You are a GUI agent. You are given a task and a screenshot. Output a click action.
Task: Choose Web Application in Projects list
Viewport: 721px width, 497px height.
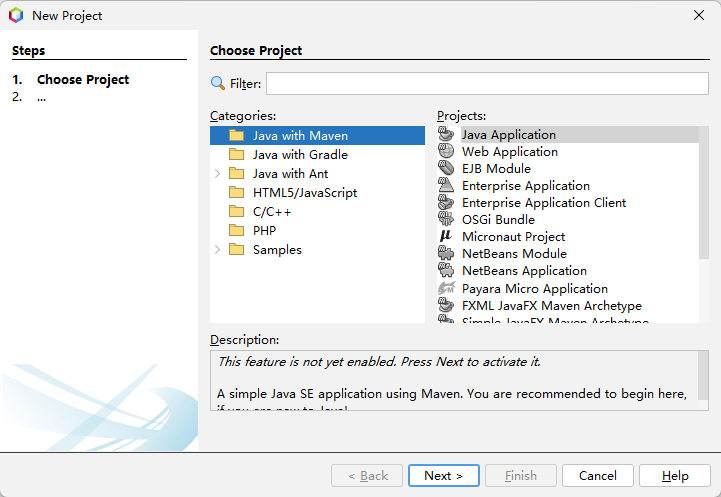click(x=509, y=152)
